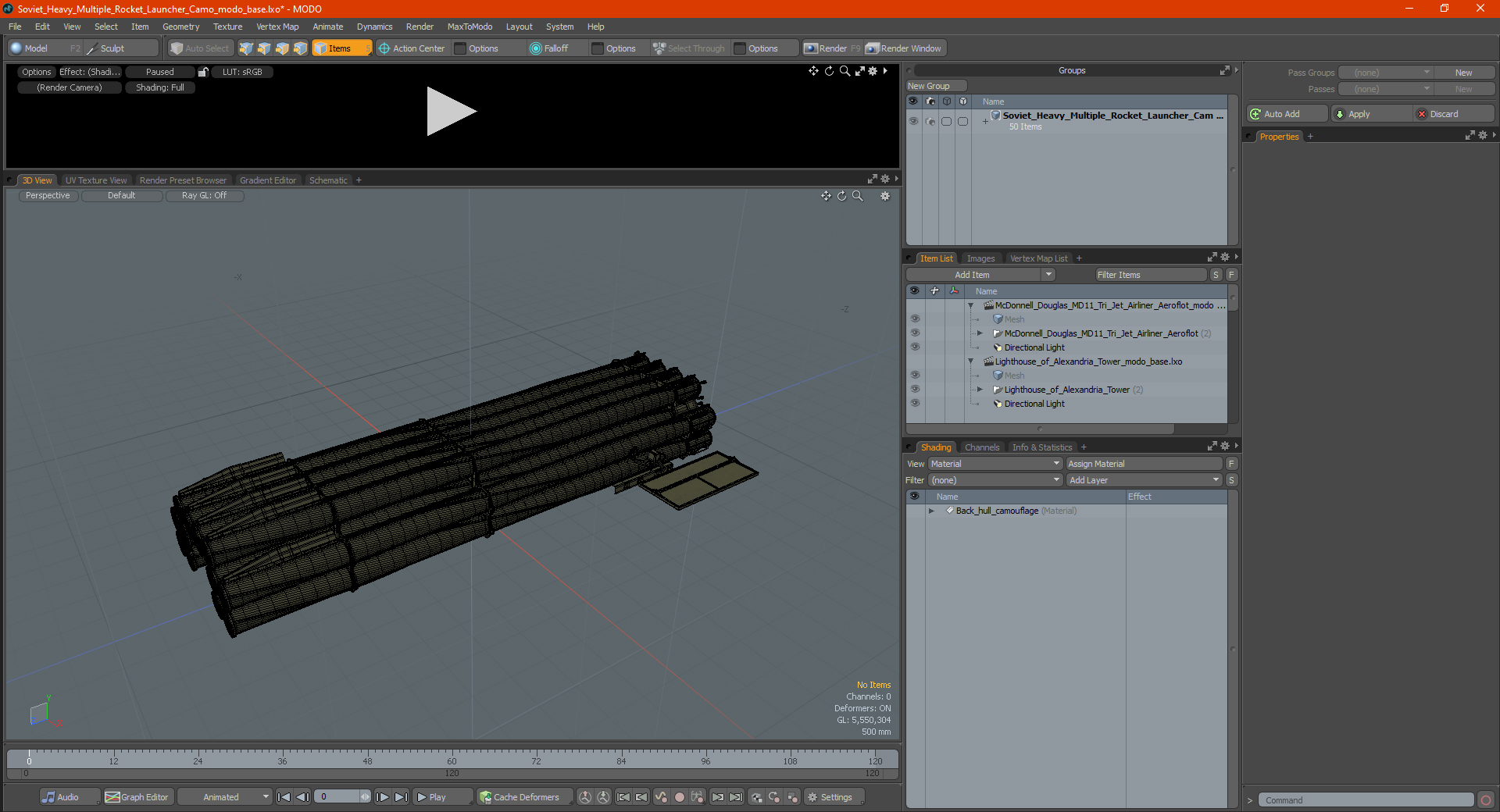The height and width of the screenshot is (812, 1500).
Task: Toggle Action Center Options checkbox
Action: click(460, 48)
